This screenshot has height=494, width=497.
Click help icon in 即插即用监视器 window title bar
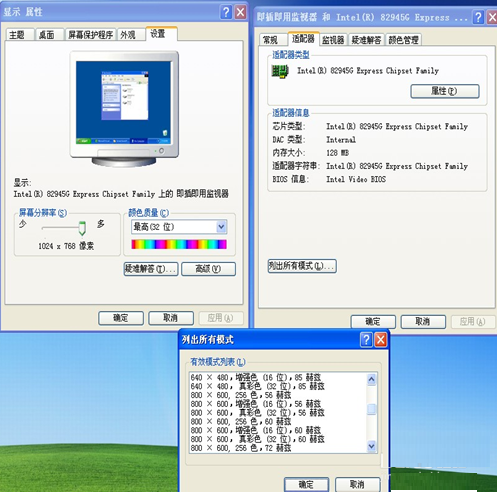[x=478, y=17]
